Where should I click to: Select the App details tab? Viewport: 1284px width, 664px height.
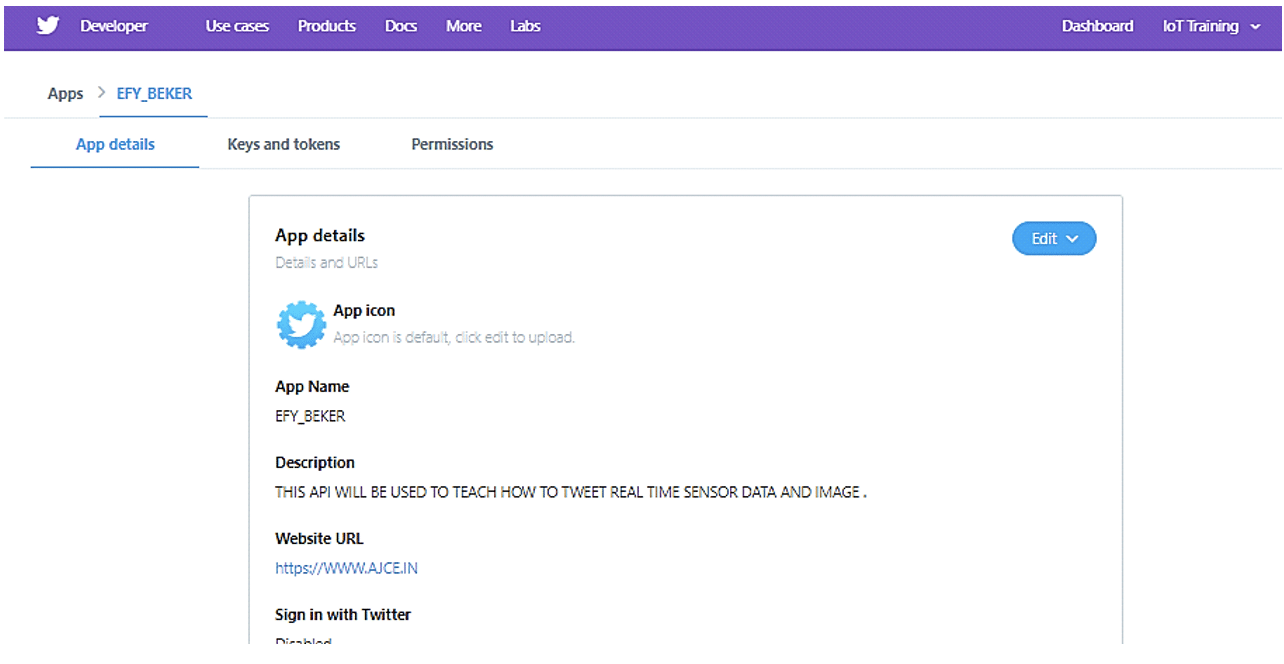[115, 144]
